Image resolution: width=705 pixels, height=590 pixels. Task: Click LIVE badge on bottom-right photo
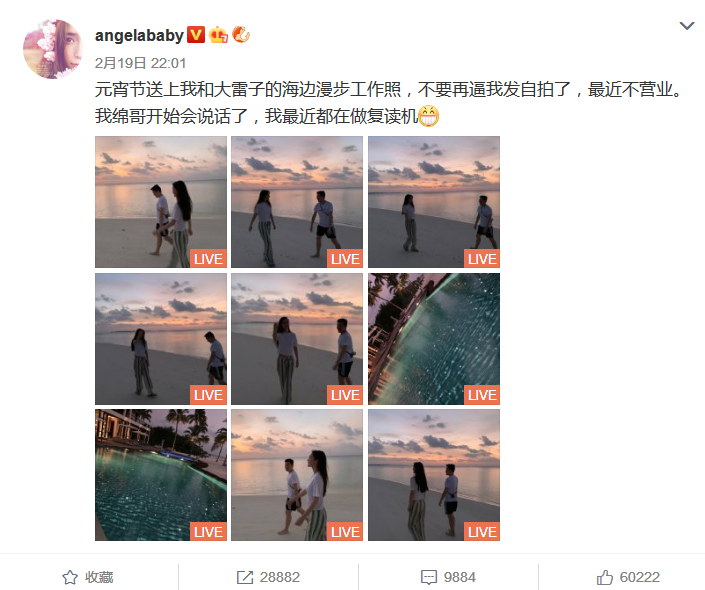482,532
